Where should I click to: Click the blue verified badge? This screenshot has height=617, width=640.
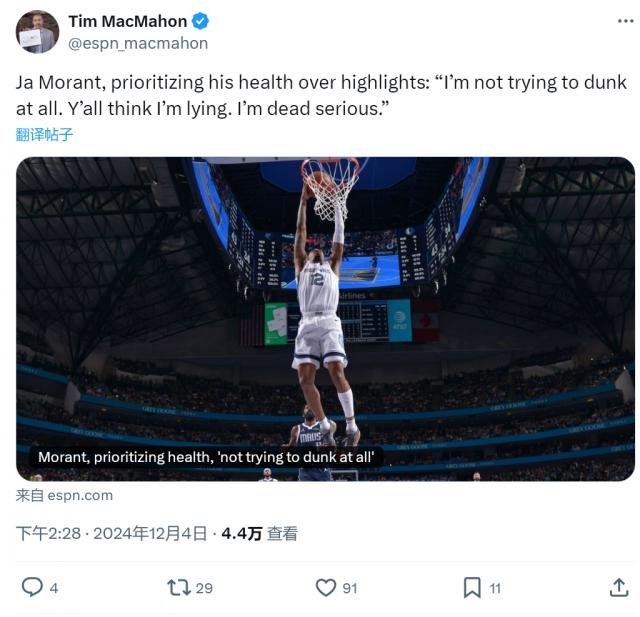point(201,21)
